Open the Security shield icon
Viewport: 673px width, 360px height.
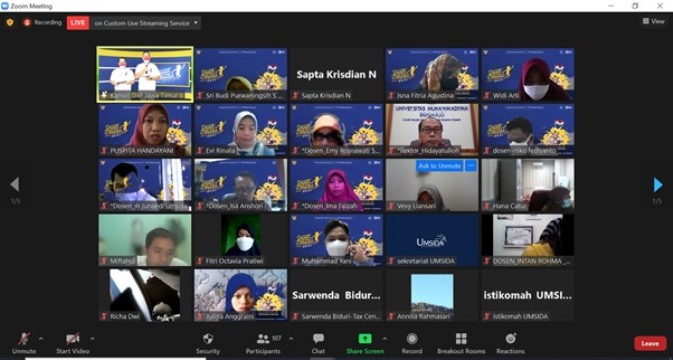(x=208, y=339)
